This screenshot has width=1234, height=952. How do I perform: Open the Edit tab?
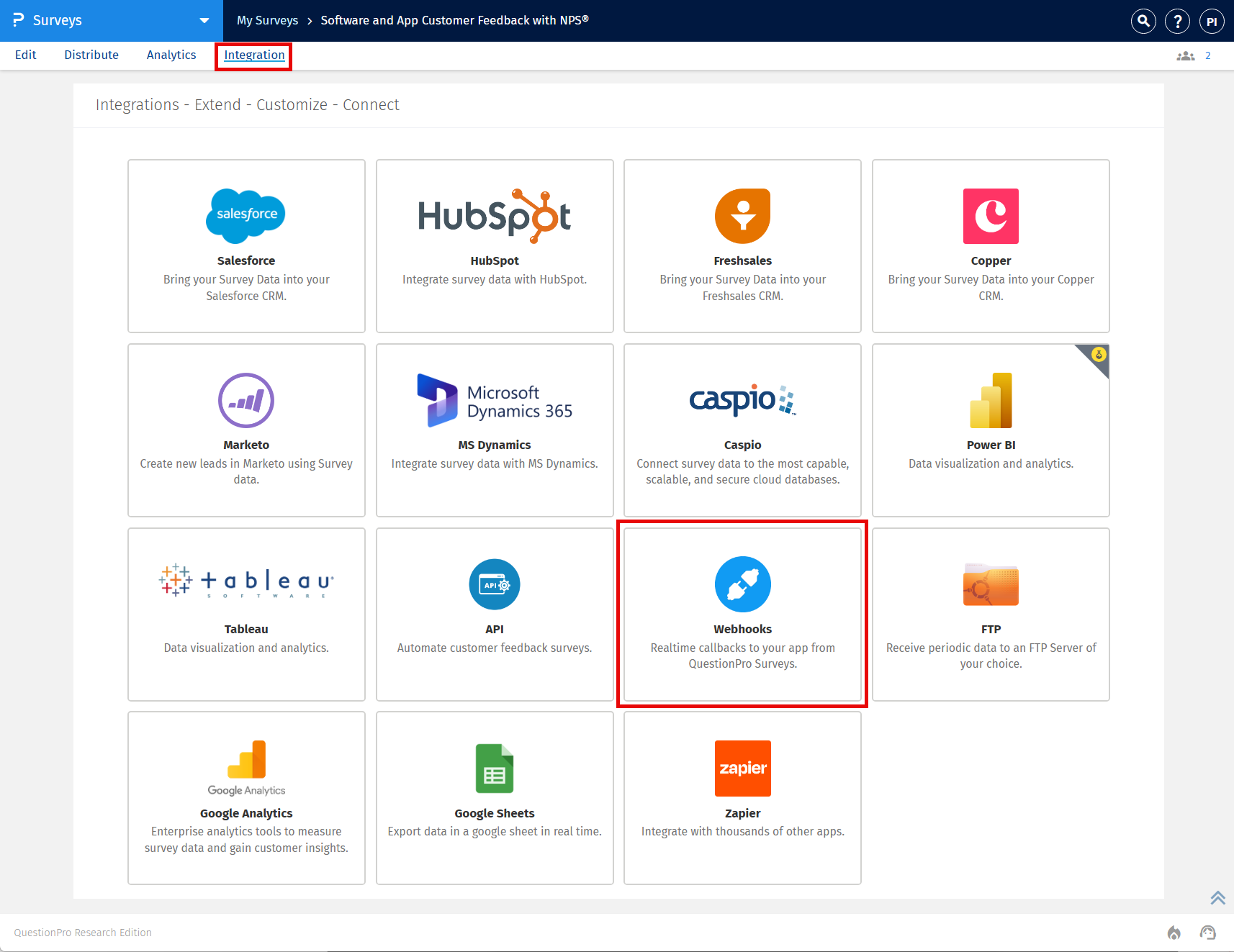[x=25, y=55]
